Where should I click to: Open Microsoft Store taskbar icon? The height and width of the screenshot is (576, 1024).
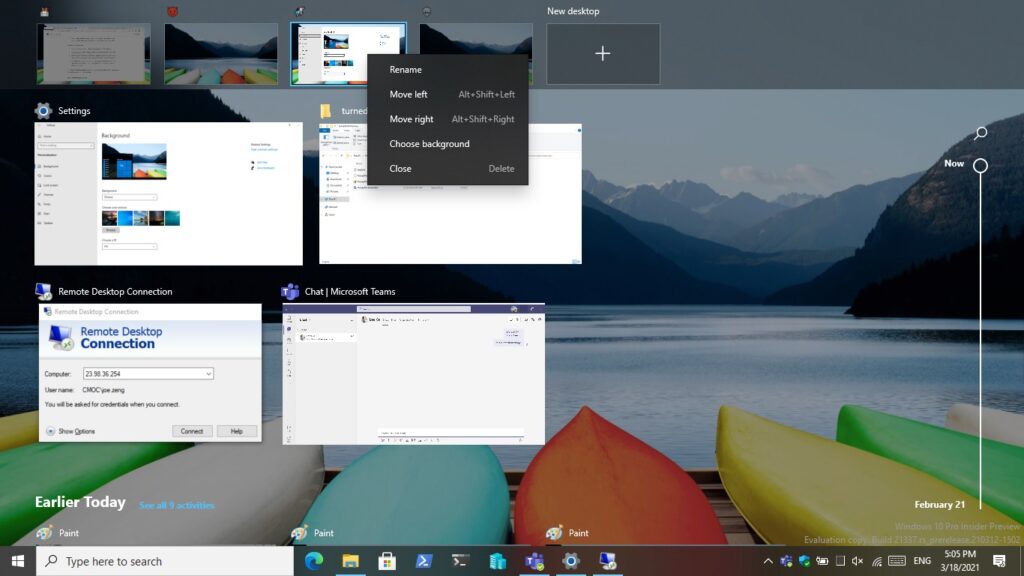tap(387, 561)
